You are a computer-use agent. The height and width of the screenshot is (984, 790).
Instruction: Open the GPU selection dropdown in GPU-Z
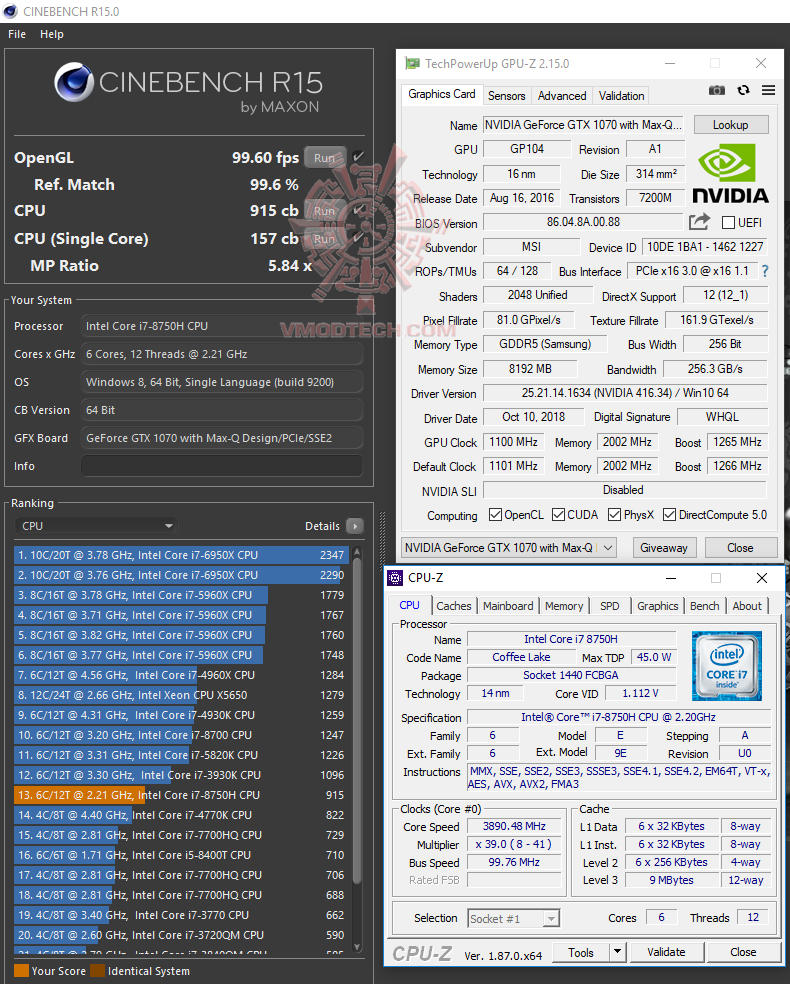coord(509,548)
